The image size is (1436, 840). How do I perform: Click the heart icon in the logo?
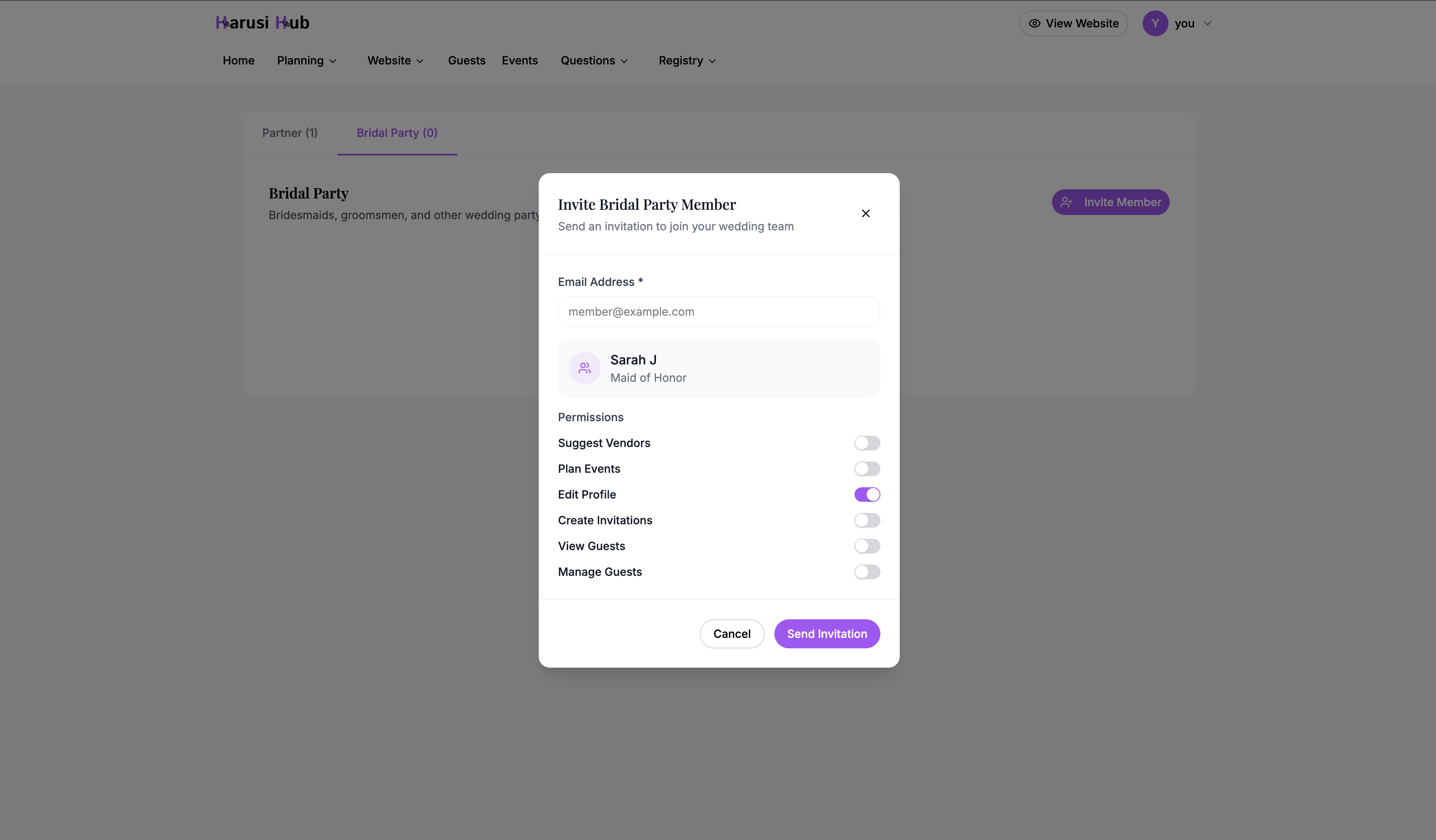[x=226, y=24]
